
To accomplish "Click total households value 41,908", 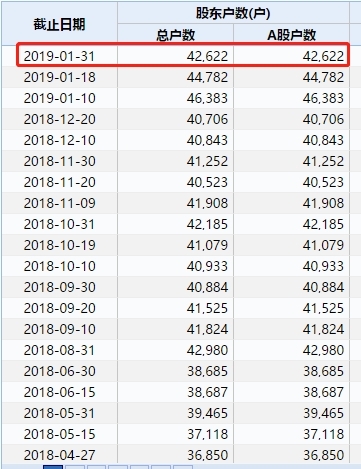I will click(x=207, y=203).
